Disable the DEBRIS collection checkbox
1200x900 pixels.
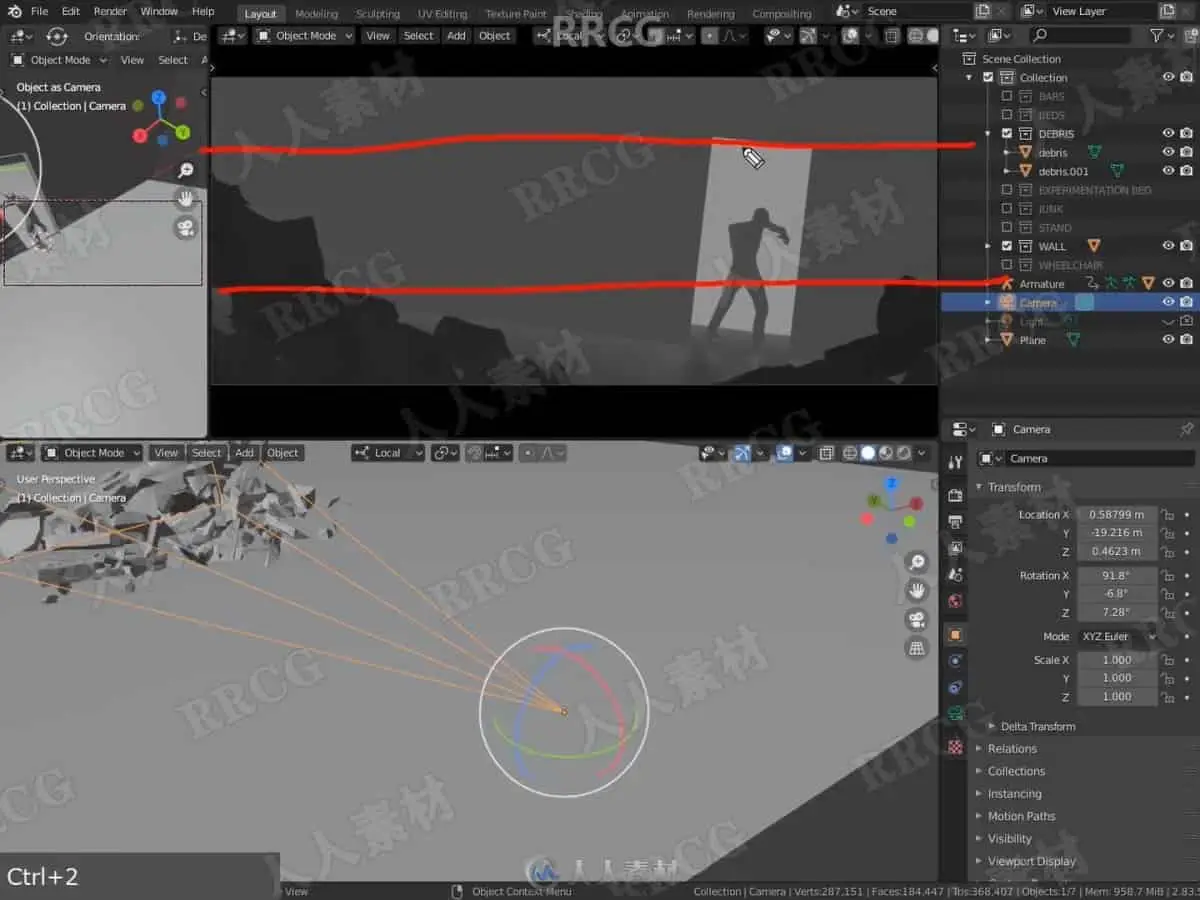click(1007, 134)
